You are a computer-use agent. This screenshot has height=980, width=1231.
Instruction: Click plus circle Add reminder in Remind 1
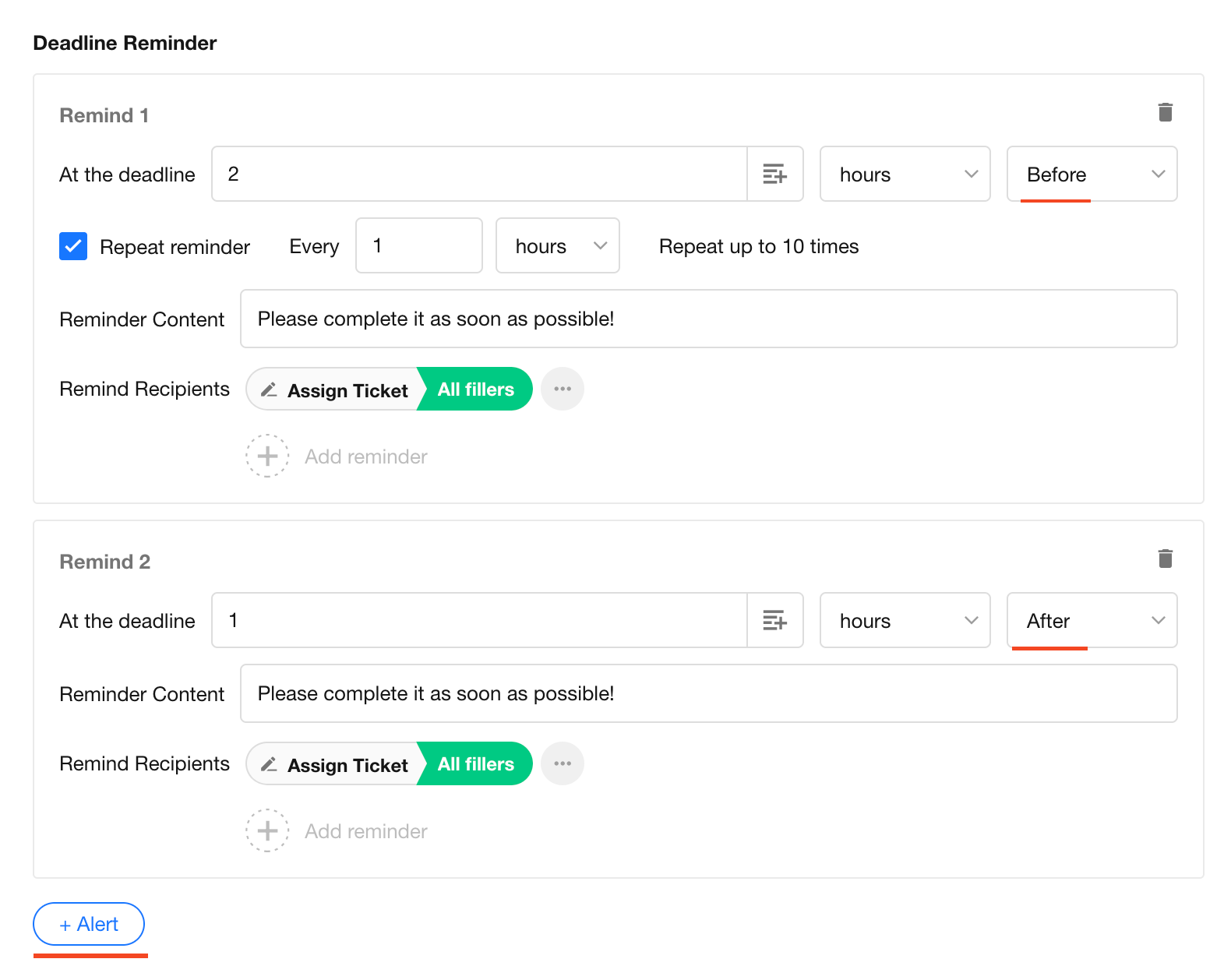point(268,456)
